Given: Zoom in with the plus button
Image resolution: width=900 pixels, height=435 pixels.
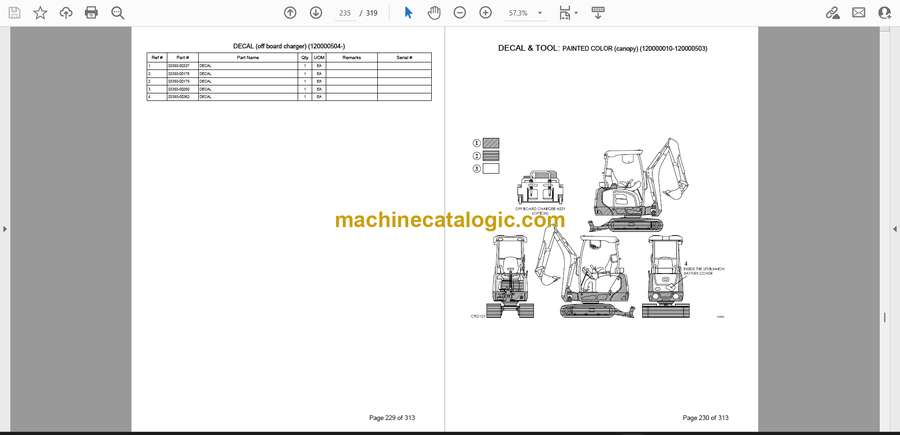Looking at the screenshot, I should (486, 13).
